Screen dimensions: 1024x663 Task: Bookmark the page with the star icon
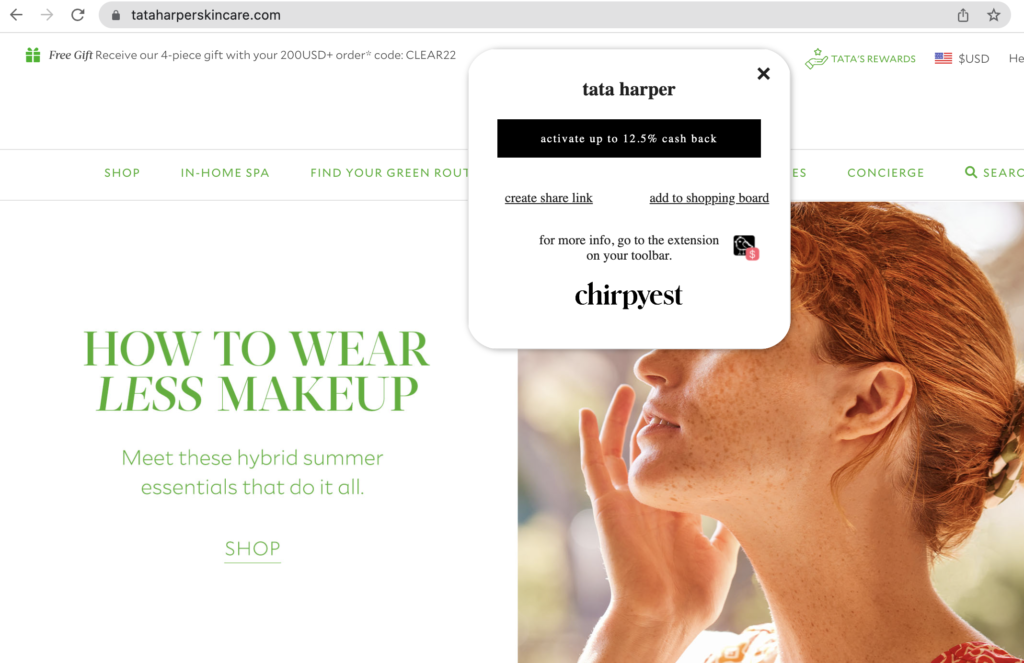993,15
